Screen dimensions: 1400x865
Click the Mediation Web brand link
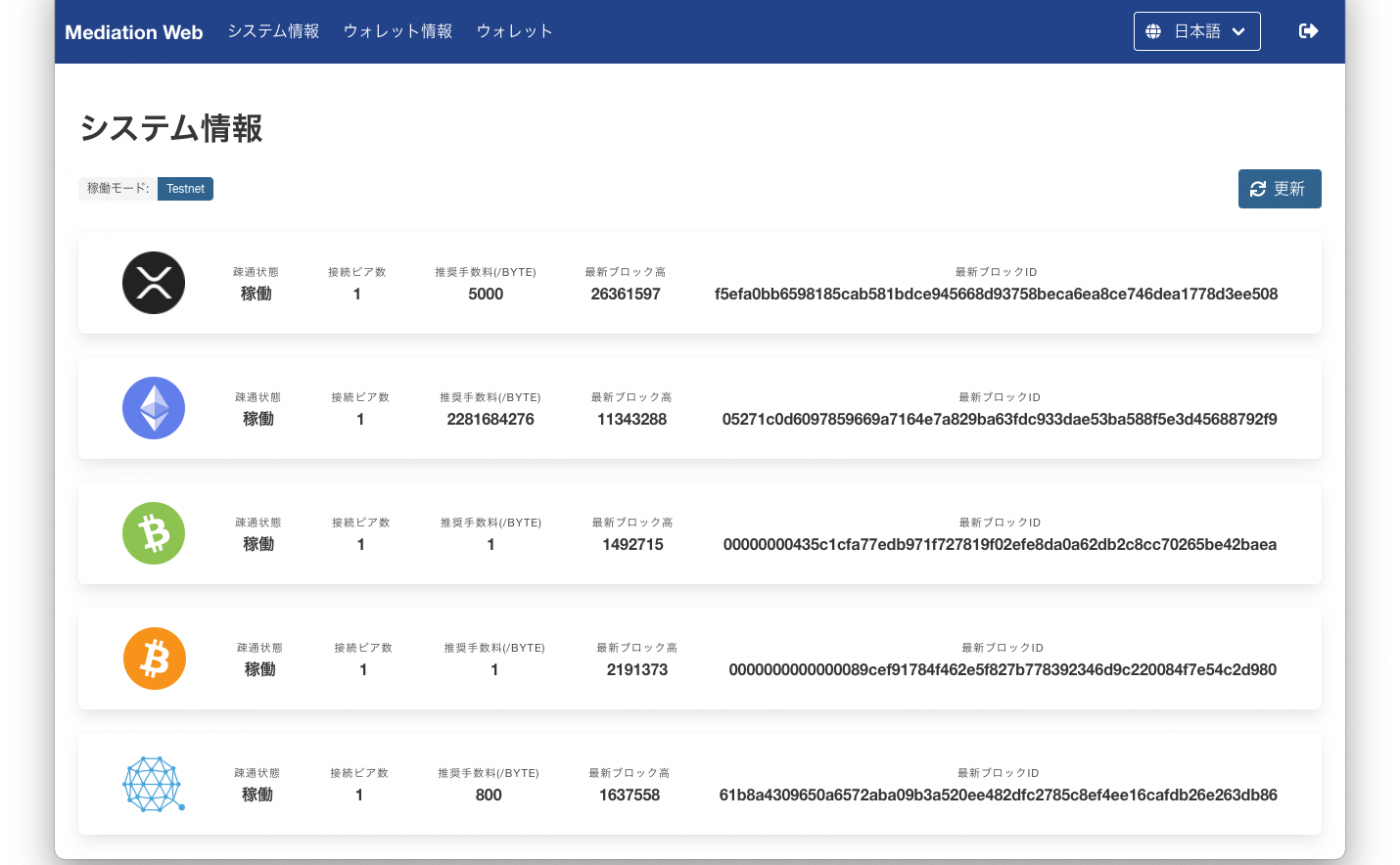click(x=133, y=31)
